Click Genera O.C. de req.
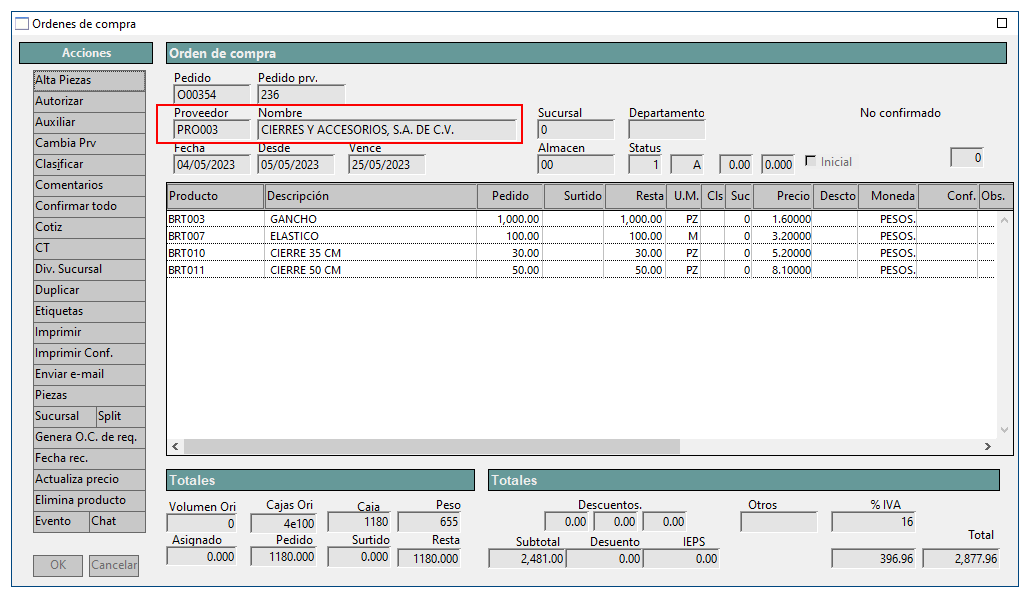Viewport: 1029px width, 599px height. click(89, 437)
